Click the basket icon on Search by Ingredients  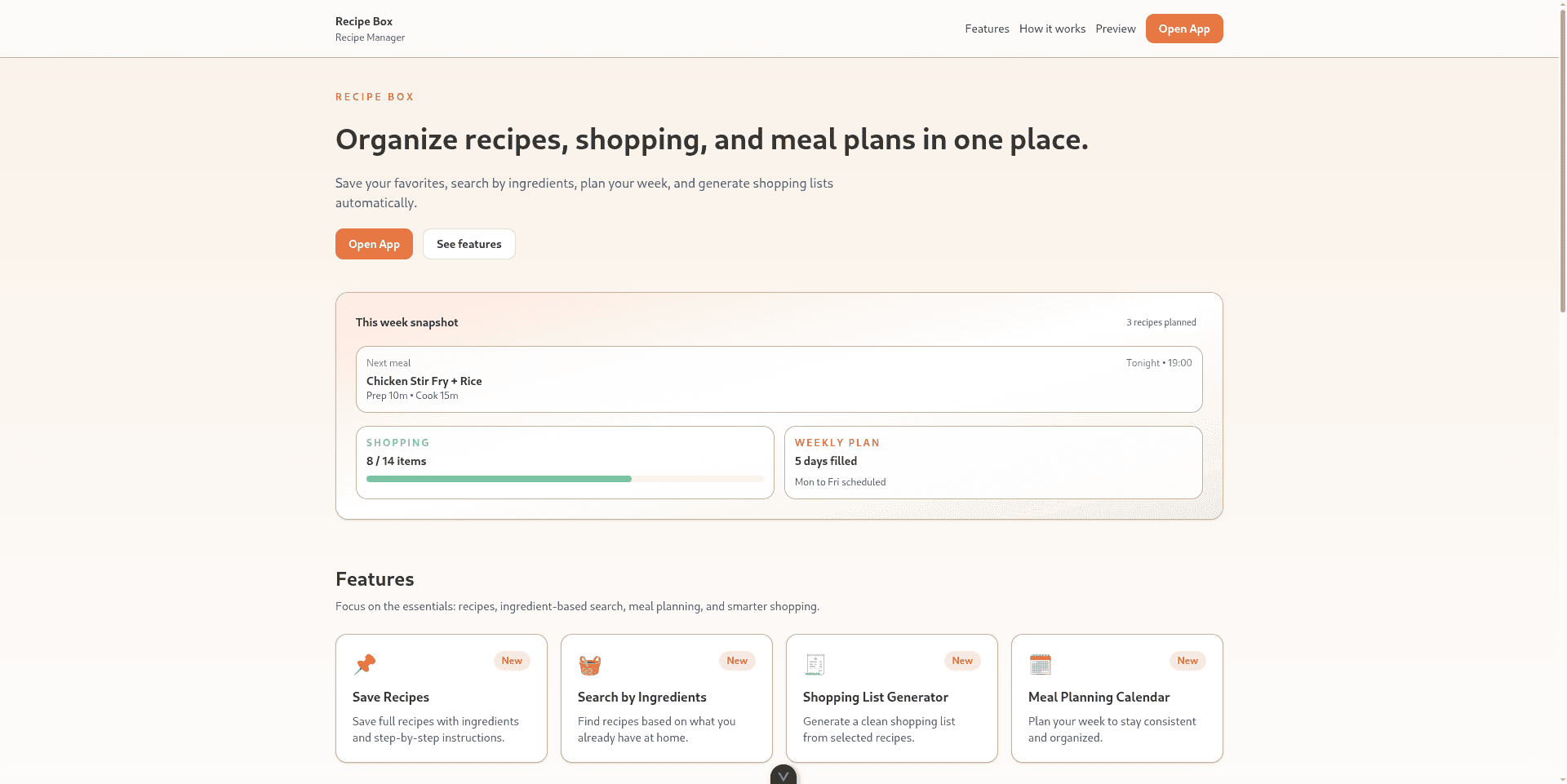(590, 665)
